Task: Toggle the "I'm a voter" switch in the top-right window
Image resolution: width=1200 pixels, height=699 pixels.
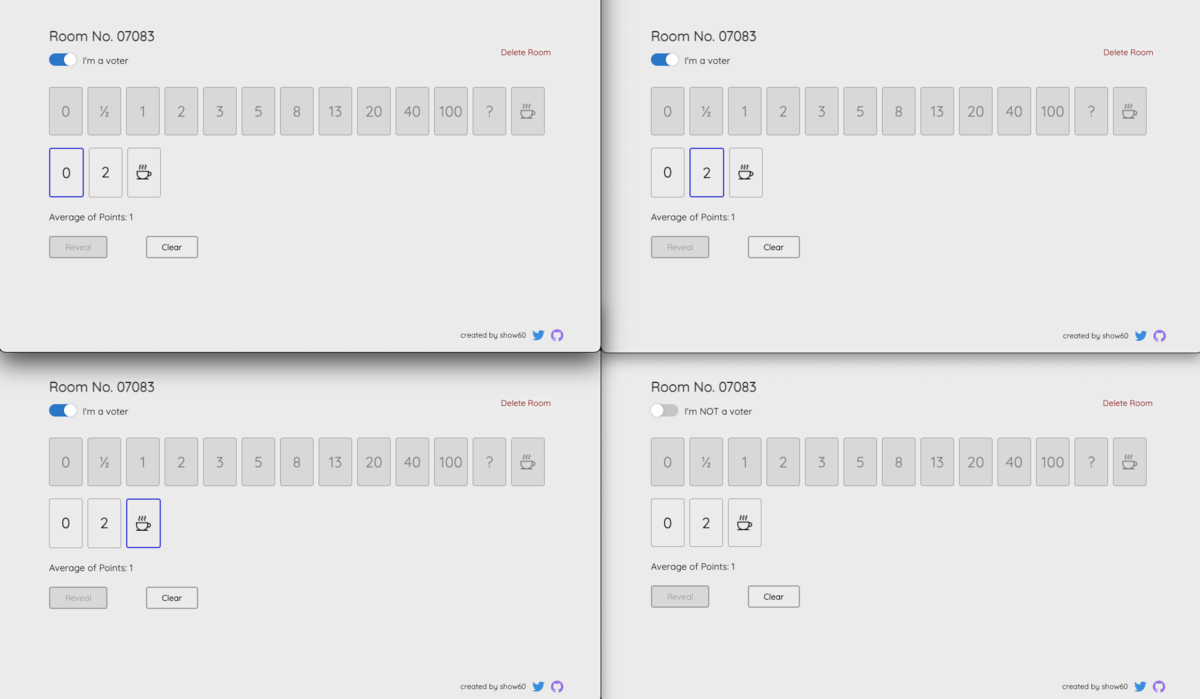Action: 665,60
